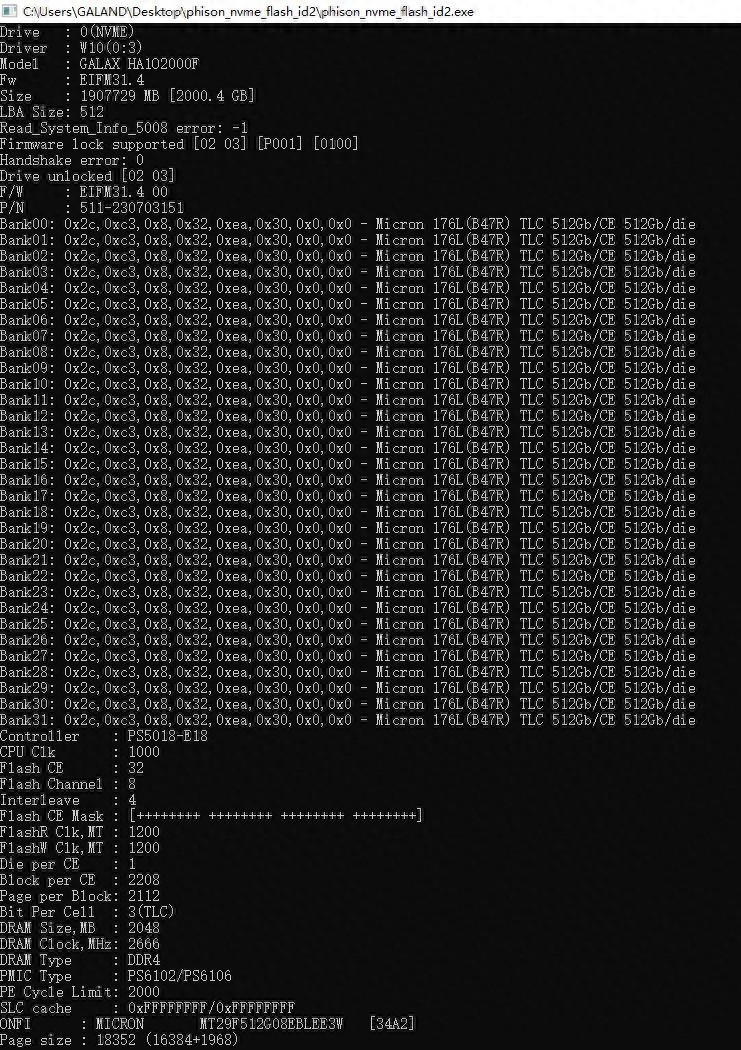Click the PMIC Type PS6102/PS6106 line
This screenshot has height=1050, width=741.
116,976
